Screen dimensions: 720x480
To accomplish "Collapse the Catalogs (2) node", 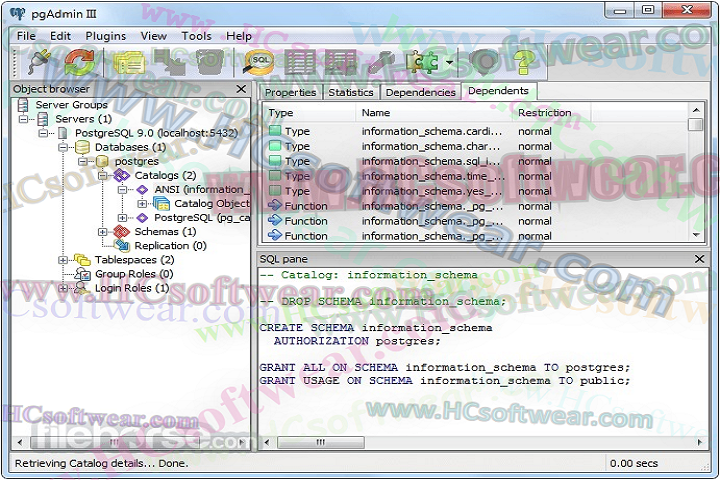I will [x=102, y=175].
